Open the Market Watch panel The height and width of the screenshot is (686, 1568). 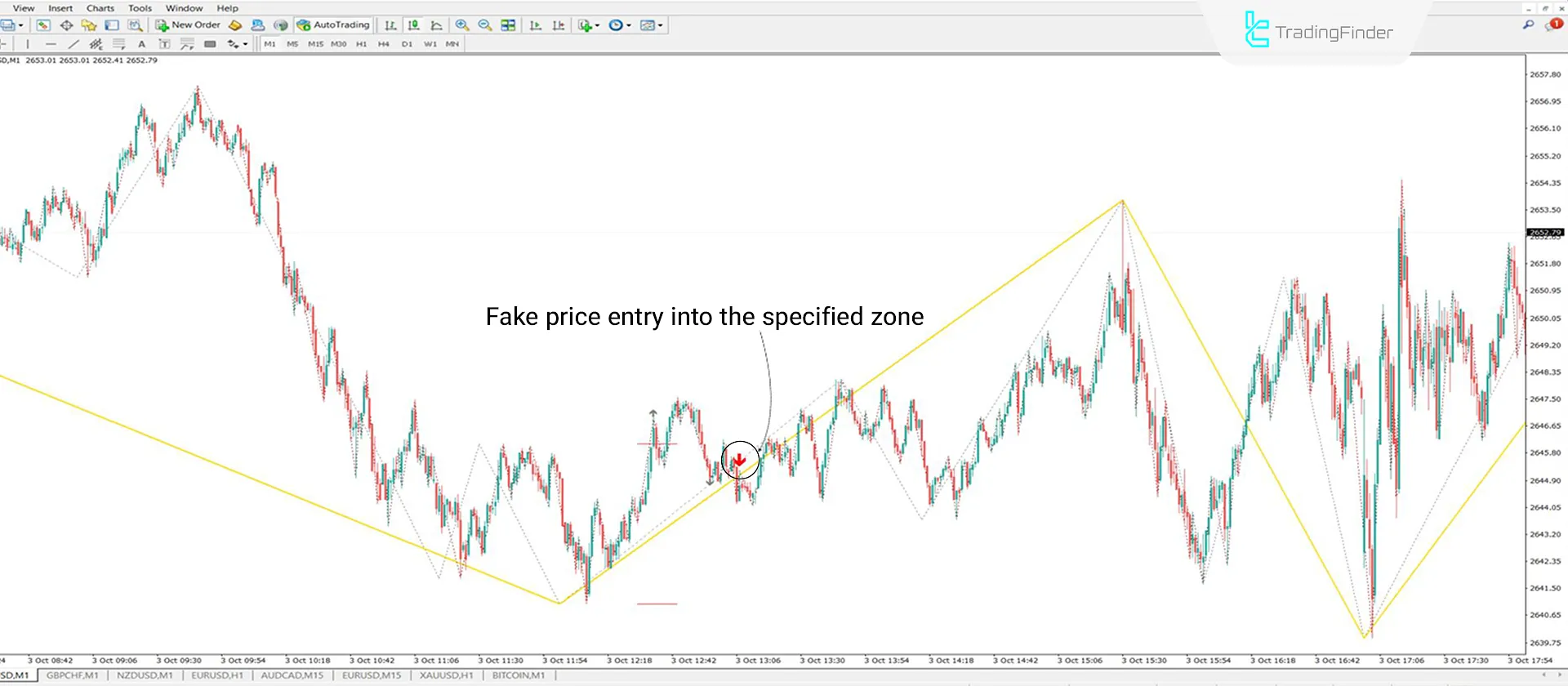[x=43, y=25]
